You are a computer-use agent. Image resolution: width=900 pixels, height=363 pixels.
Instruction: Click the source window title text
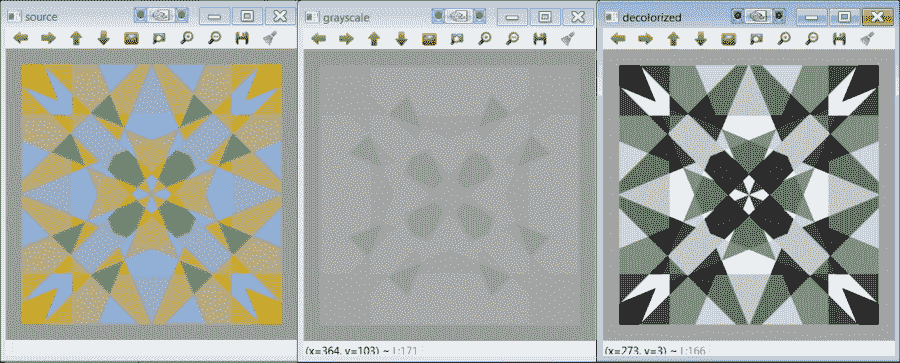click(x=41, y=17)
